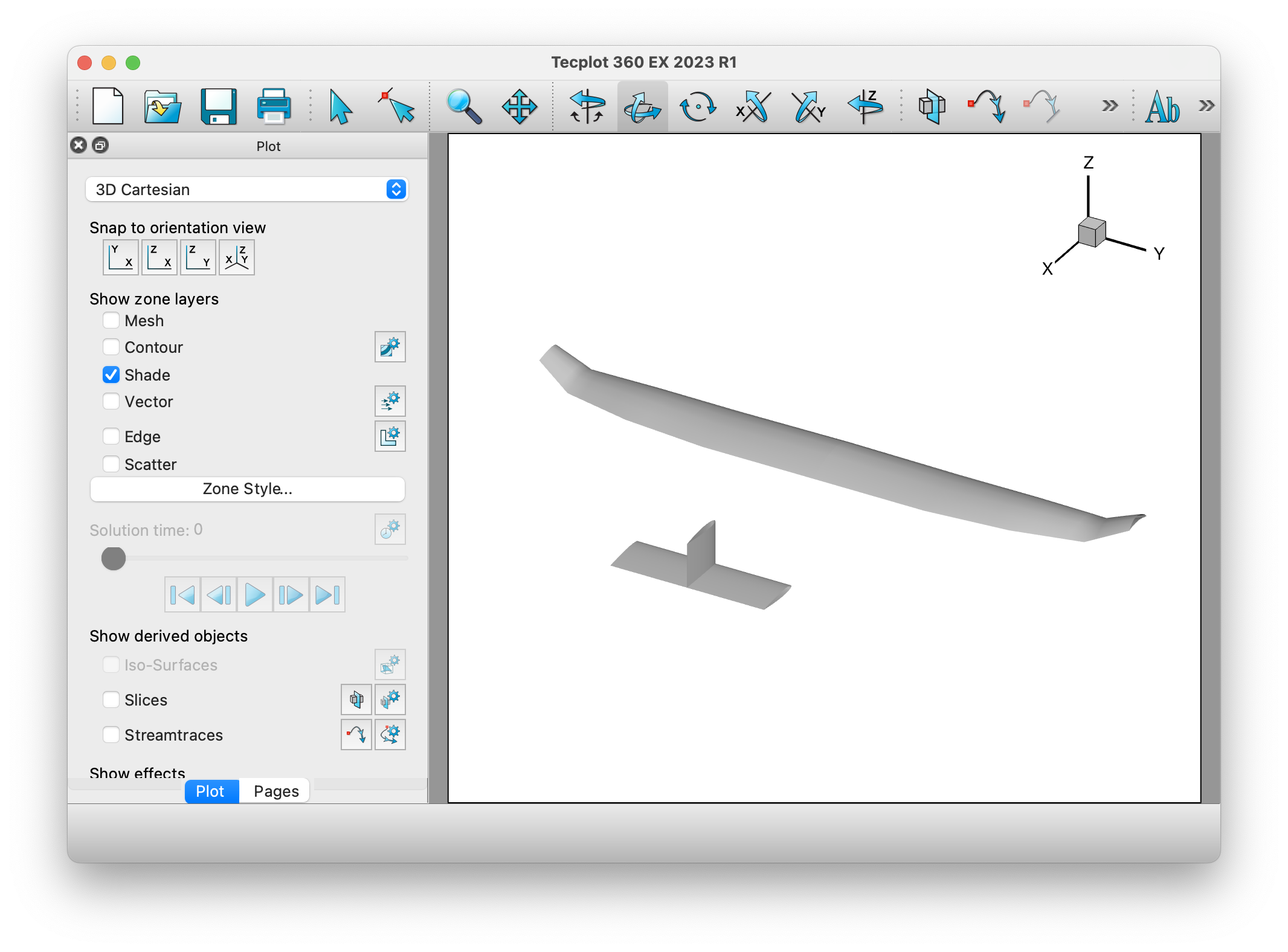This screenshot has width=1288, height=952.
Task: Click the Solution time slider handle
Action: pos(114,558)
